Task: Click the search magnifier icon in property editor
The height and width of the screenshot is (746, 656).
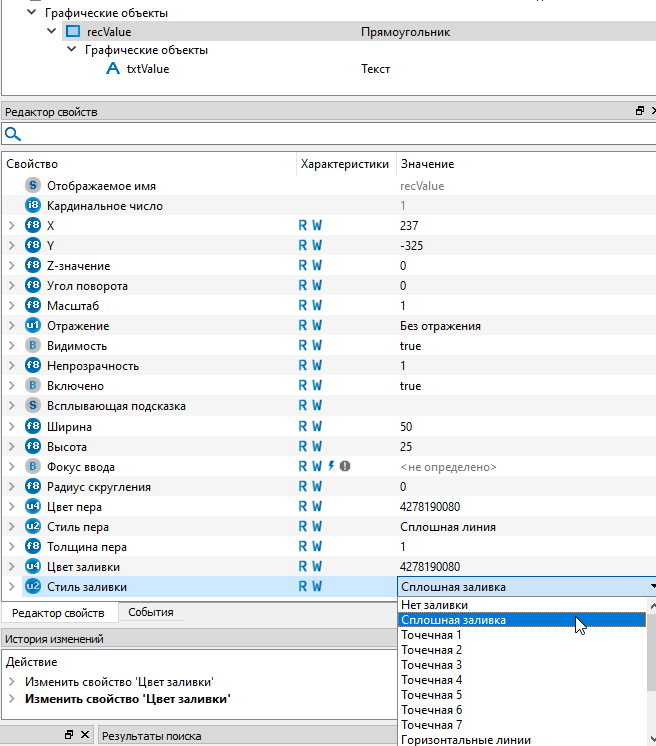Action: click(x=12, y=134)
